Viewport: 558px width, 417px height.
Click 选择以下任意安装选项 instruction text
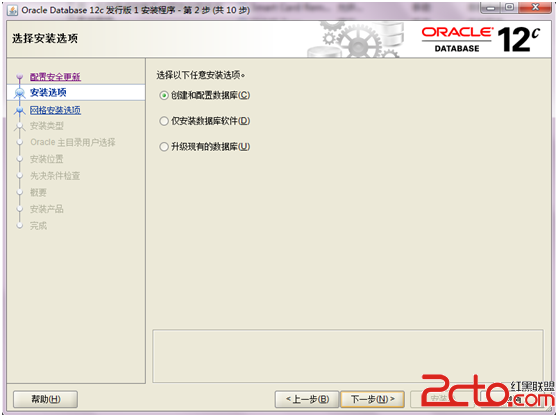click(201, 75)
